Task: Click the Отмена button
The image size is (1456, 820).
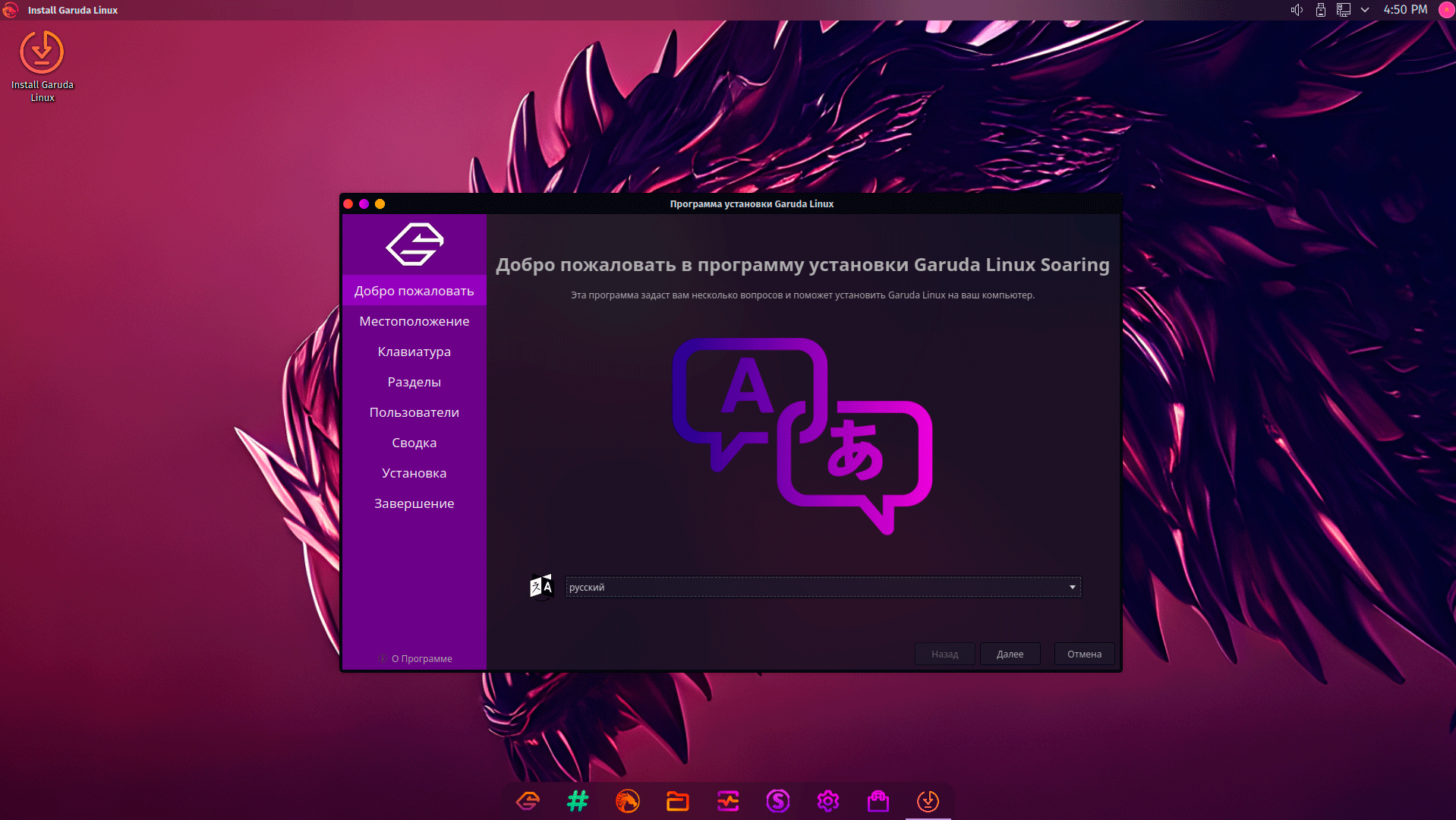Action: point(1084,654)
